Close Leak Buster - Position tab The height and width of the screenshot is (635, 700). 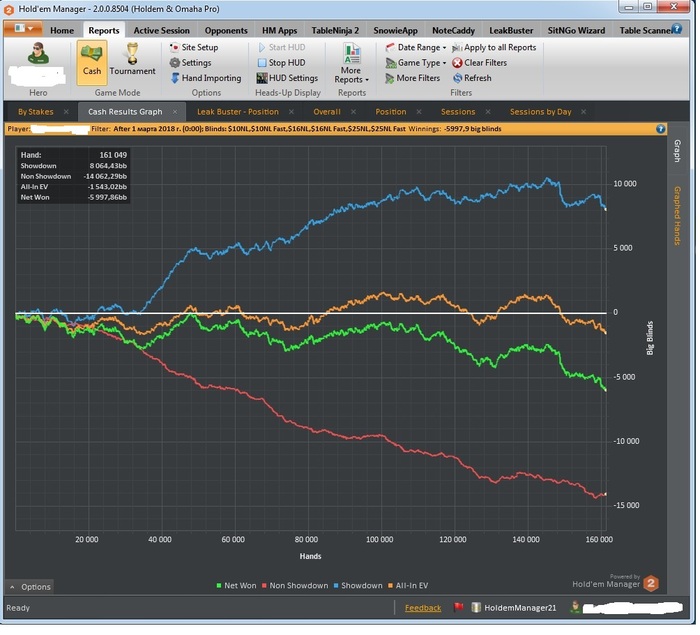pos(291,112)
